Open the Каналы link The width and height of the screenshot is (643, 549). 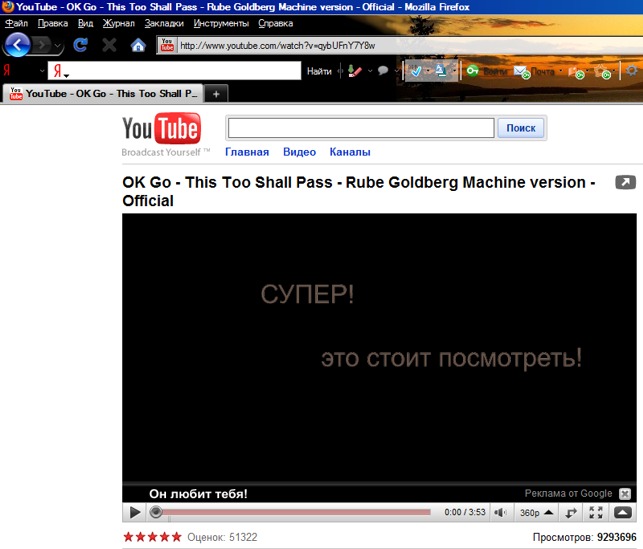pos(350,152)
